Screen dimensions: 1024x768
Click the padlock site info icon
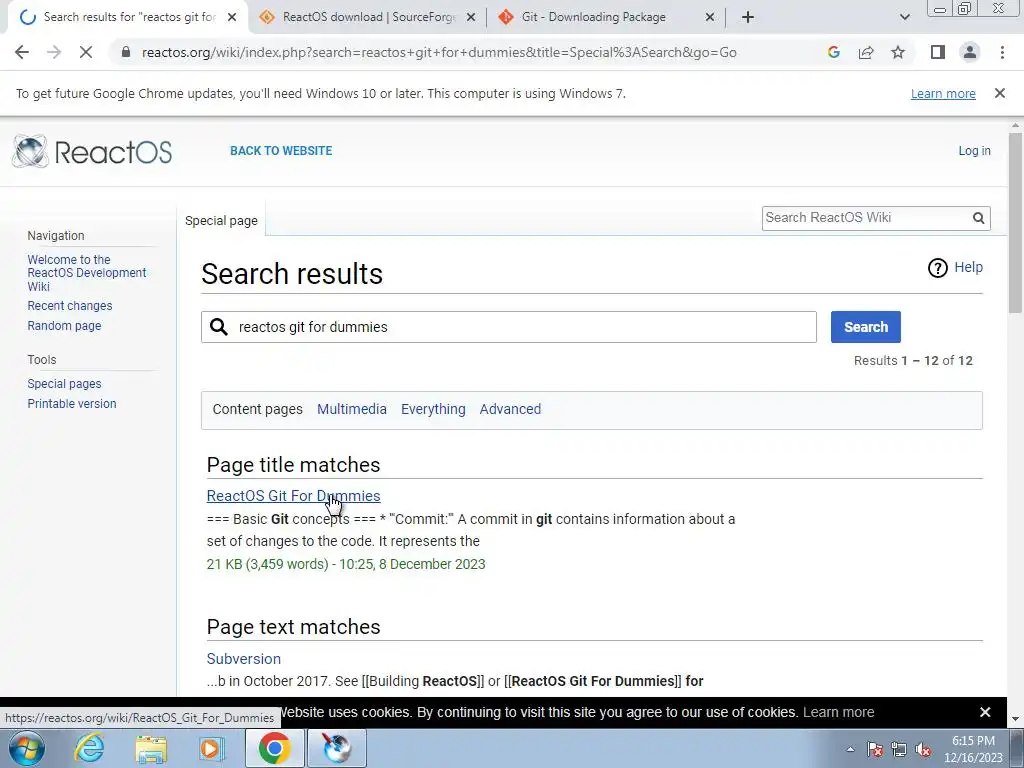point(126,52)
